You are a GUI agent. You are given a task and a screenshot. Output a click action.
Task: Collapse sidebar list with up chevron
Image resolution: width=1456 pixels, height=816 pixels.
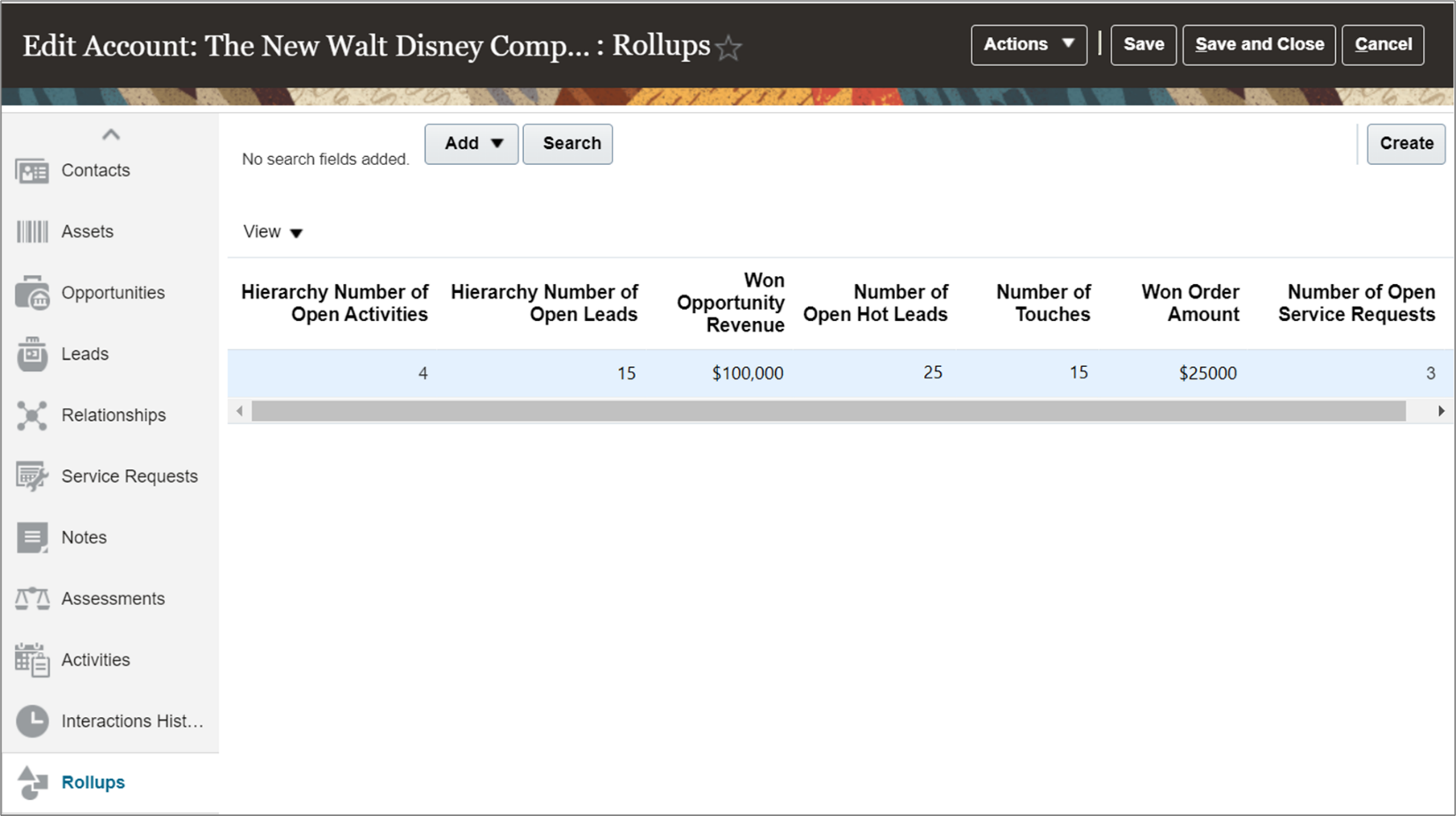point(110,135)
